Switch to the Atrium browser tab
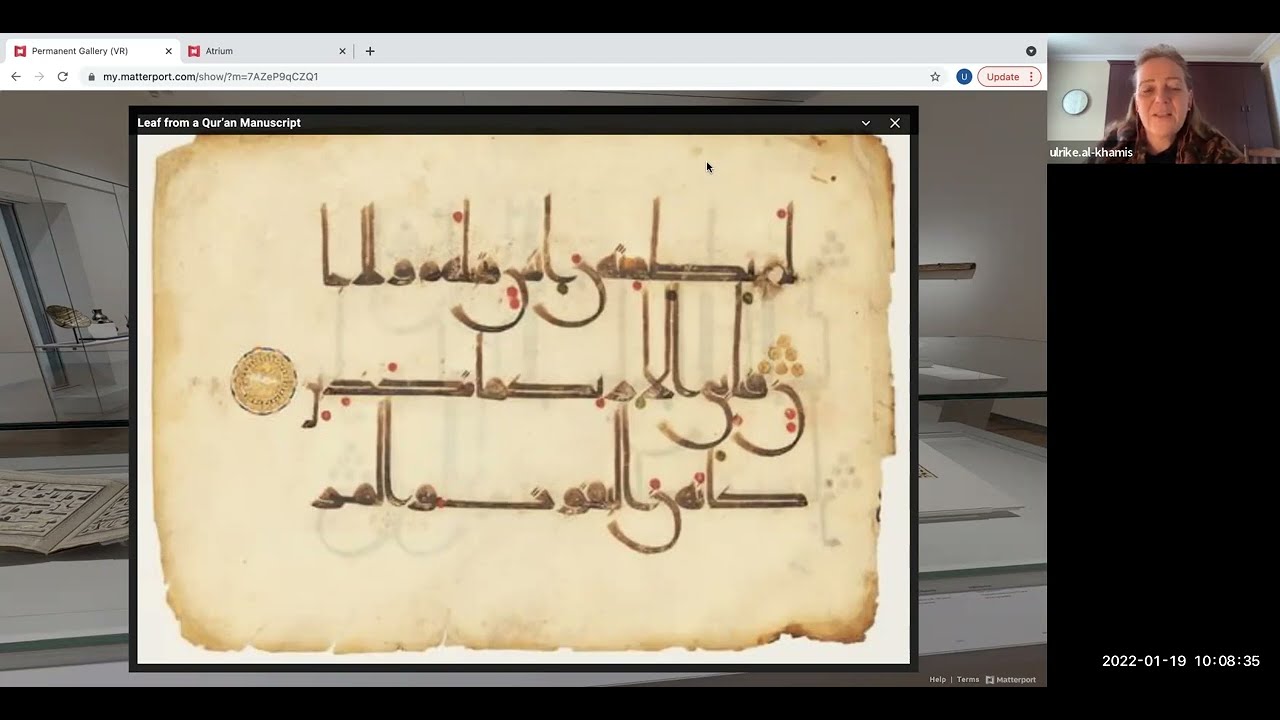Image resolution: width=1280 pixels, height=720 pixels. [266, 51]
